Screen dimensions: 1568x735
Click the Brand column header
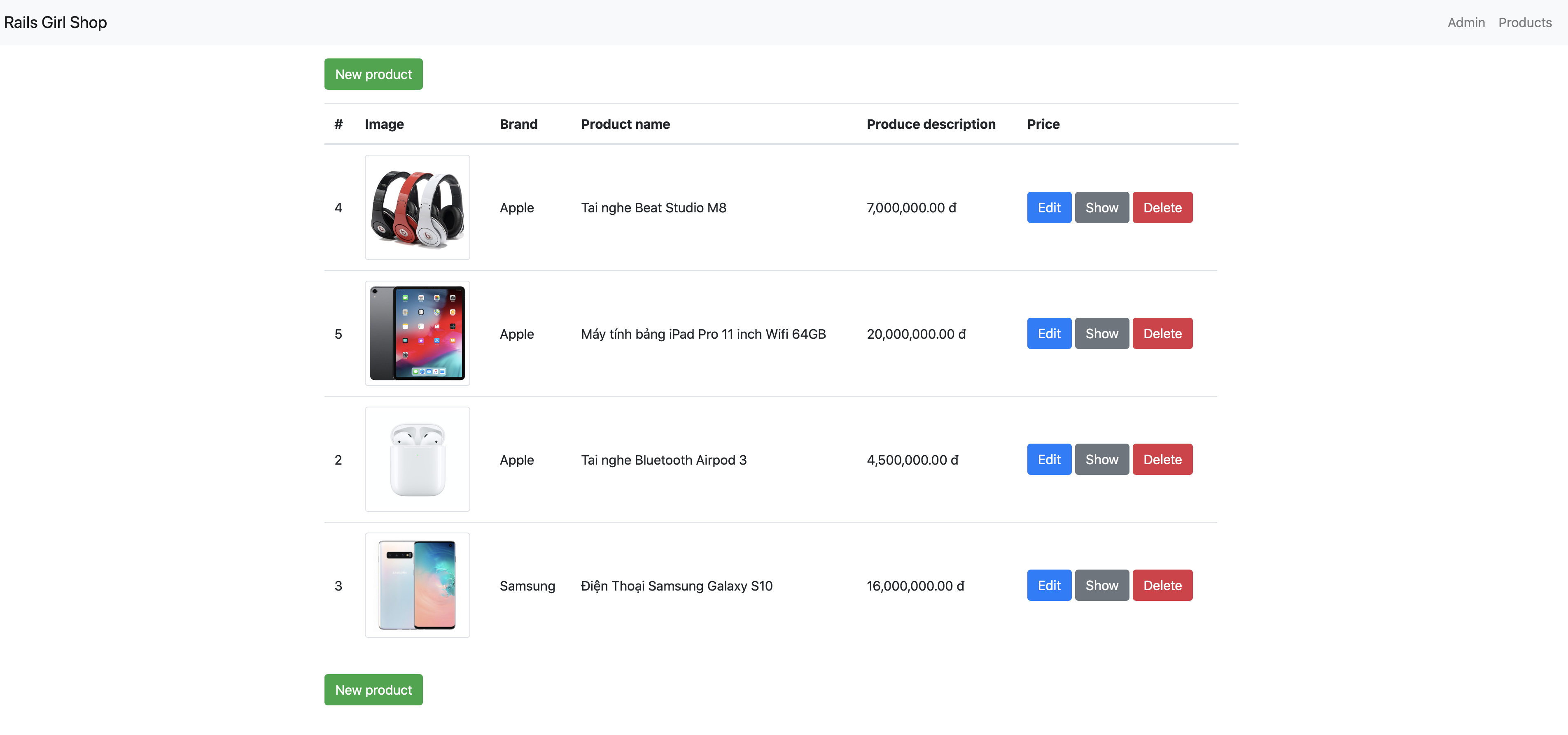[x=518, y=123]
